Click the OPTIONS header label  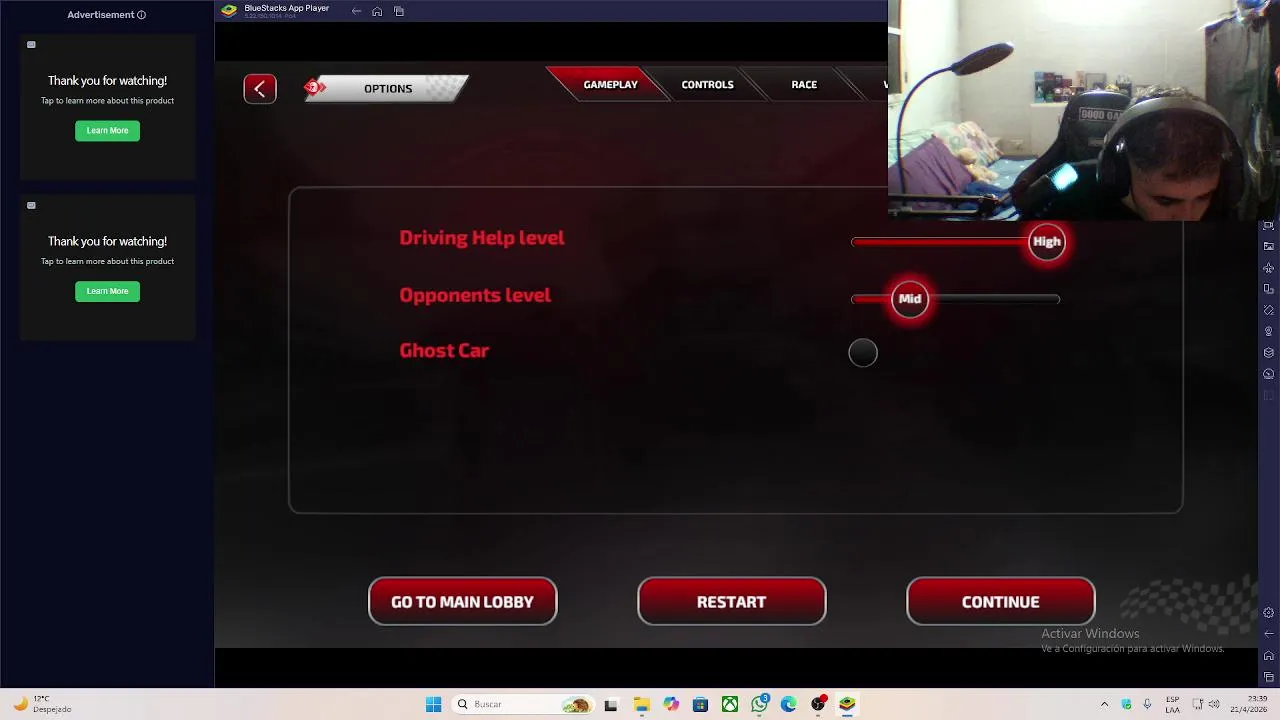click(388, 89)
